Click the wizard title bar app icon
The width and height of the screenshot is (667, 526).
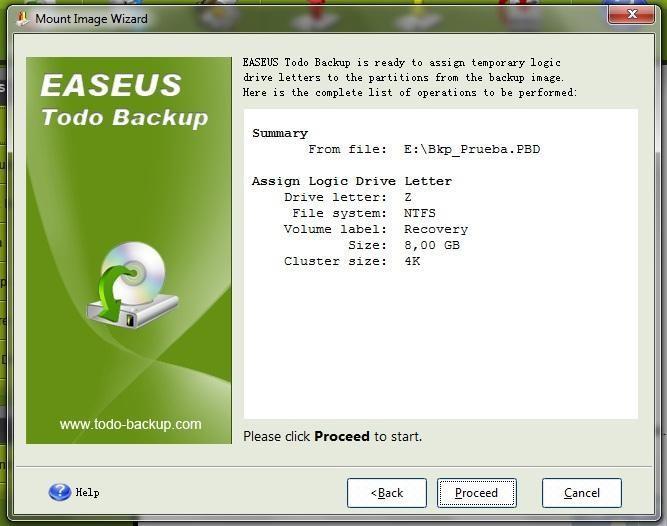[23, 18]
